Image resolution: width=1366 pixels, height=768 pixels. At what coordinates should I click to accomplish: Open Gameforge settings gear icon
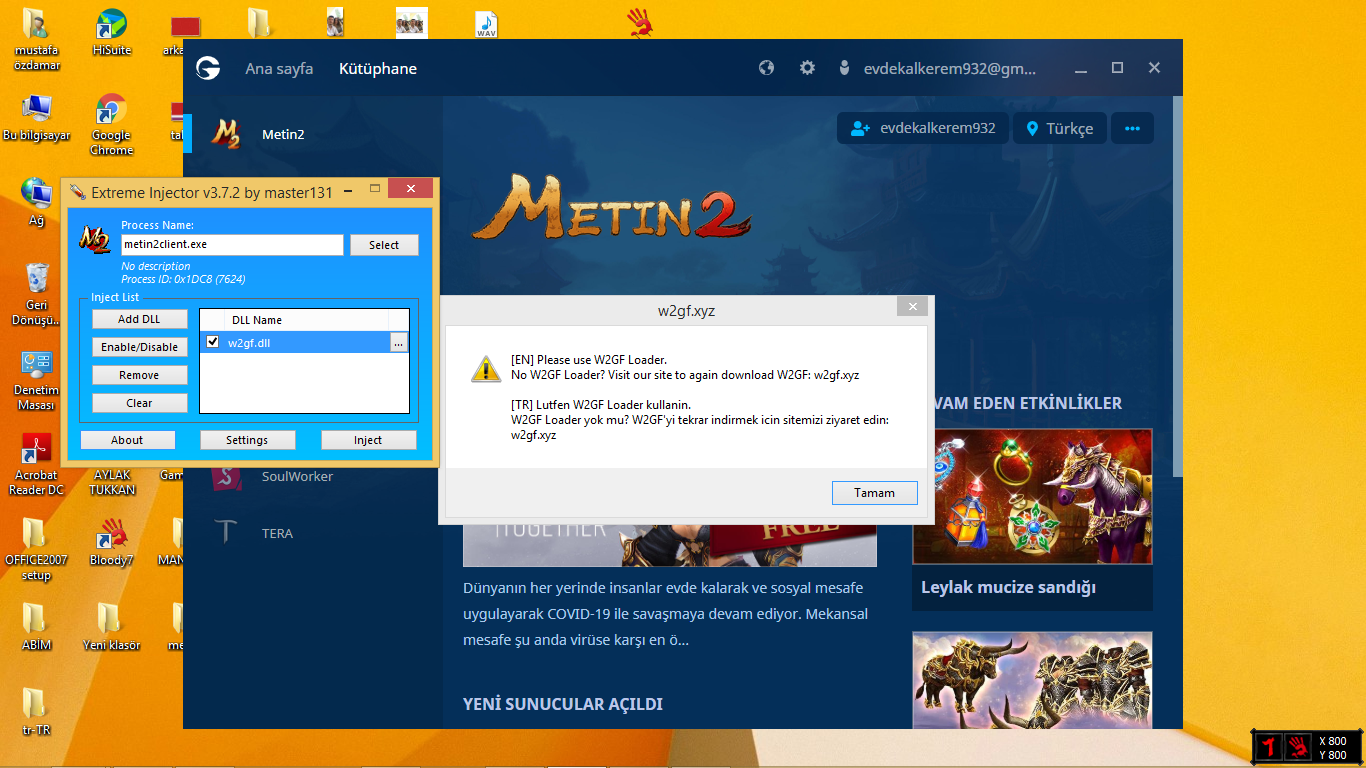point(807,68)
